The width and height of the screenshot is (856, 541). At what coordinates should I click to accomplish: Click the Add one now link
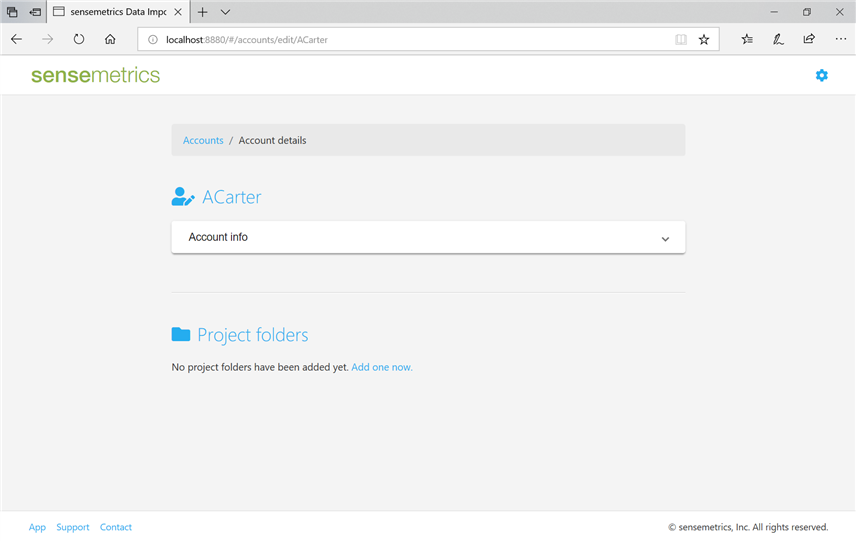click(x=382, y=367)
